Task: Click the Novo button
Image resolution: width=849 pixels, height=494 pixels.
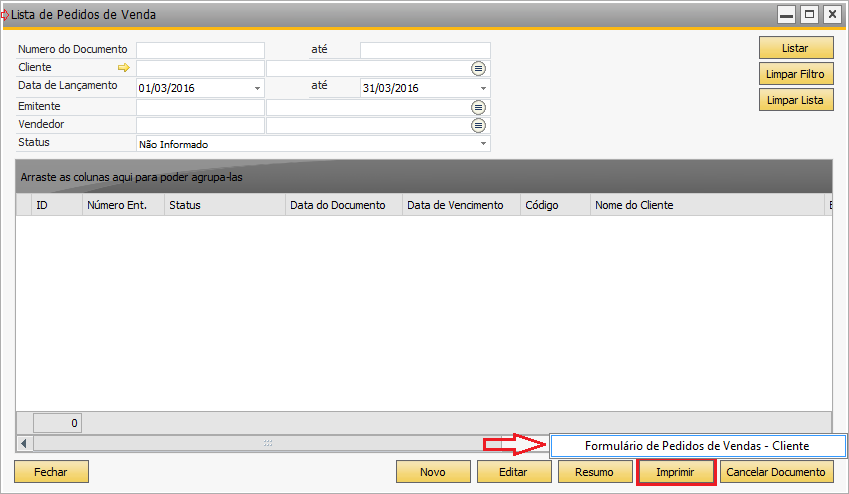Action: point(433,472)
